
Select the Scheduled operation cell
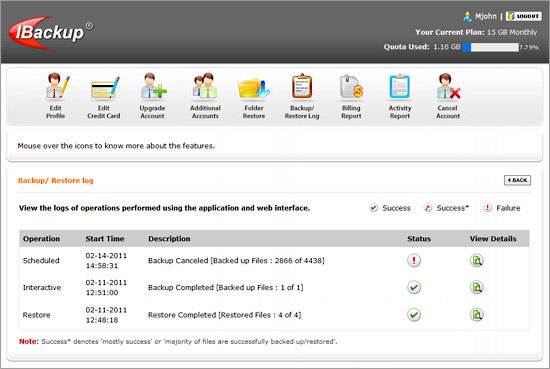[x=41, y=261]
